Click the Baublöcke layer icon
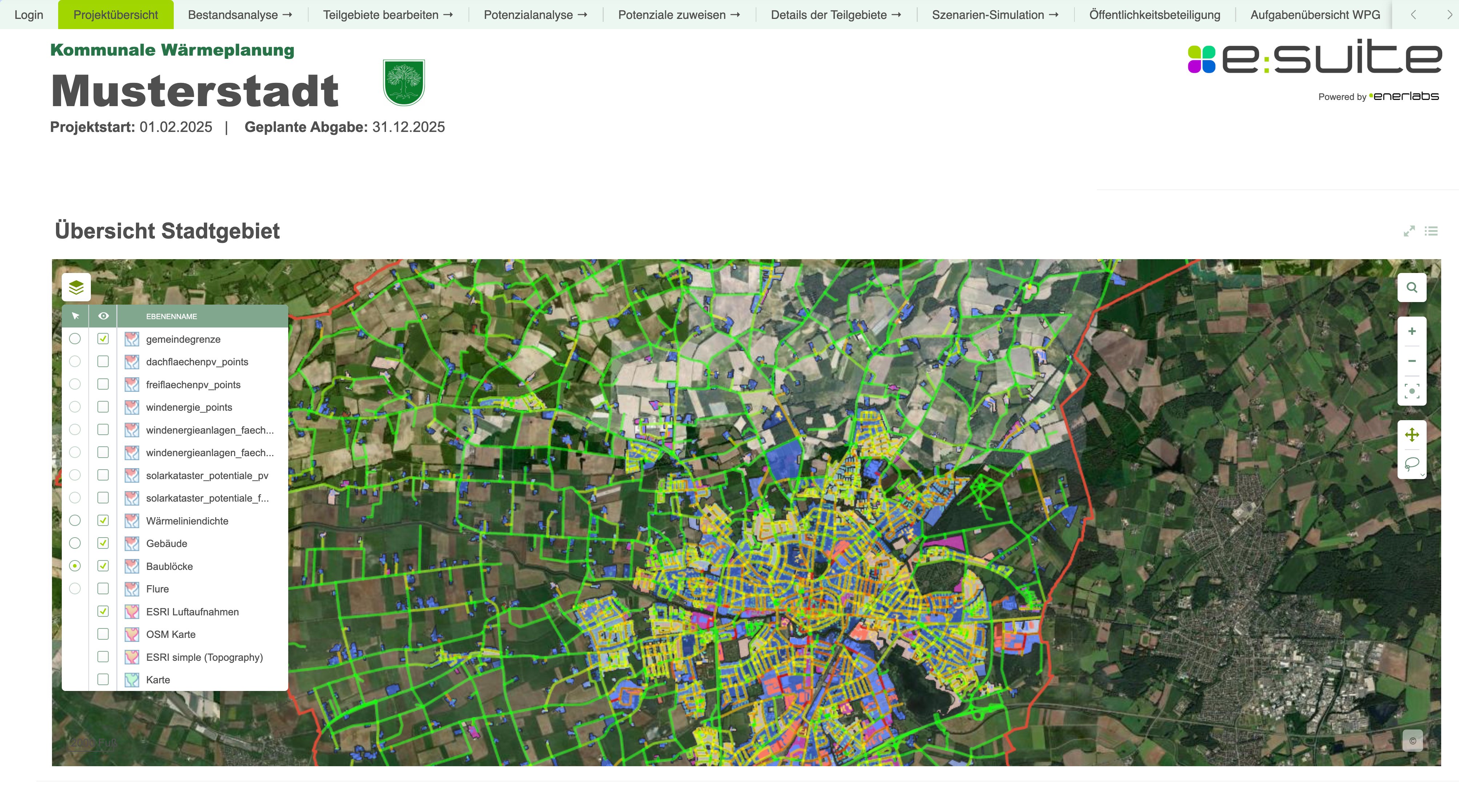Image resolution: width=1459 pixels, height=812 pixels. [132, 566]
